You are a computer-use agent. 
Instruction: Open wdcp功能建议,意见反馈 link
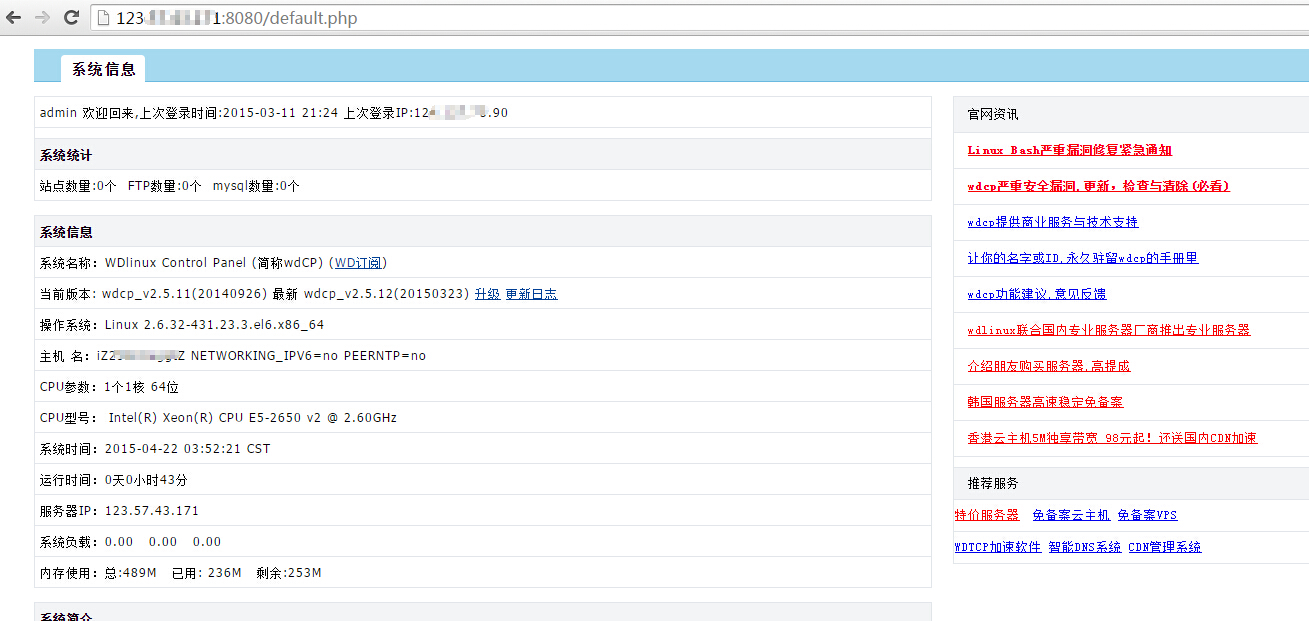coord(1036,294)
